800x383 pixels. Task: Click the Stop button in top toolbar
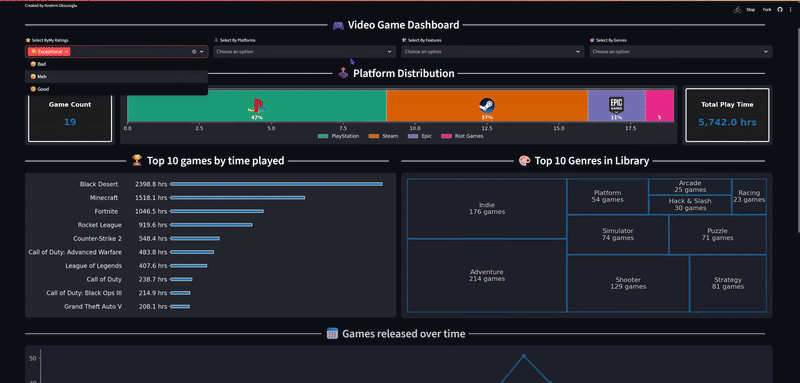pyautogui.click(x=751, y=10)
